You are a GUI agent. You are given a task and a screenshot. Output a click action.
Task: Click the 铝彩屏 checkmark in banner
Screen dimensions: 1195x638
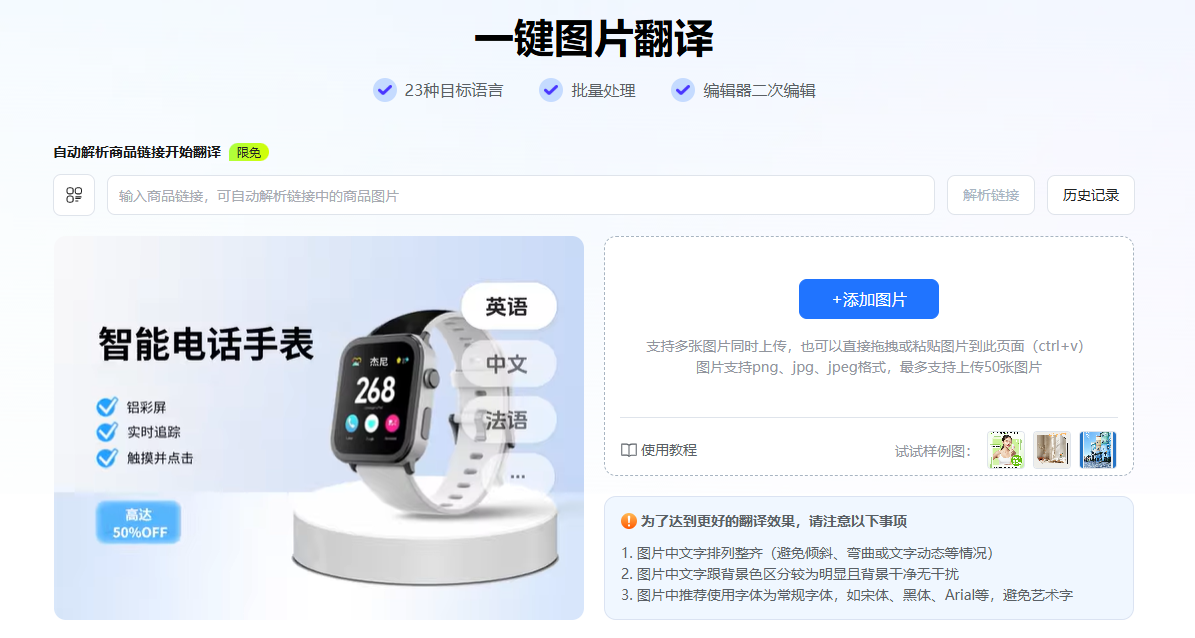107,407
